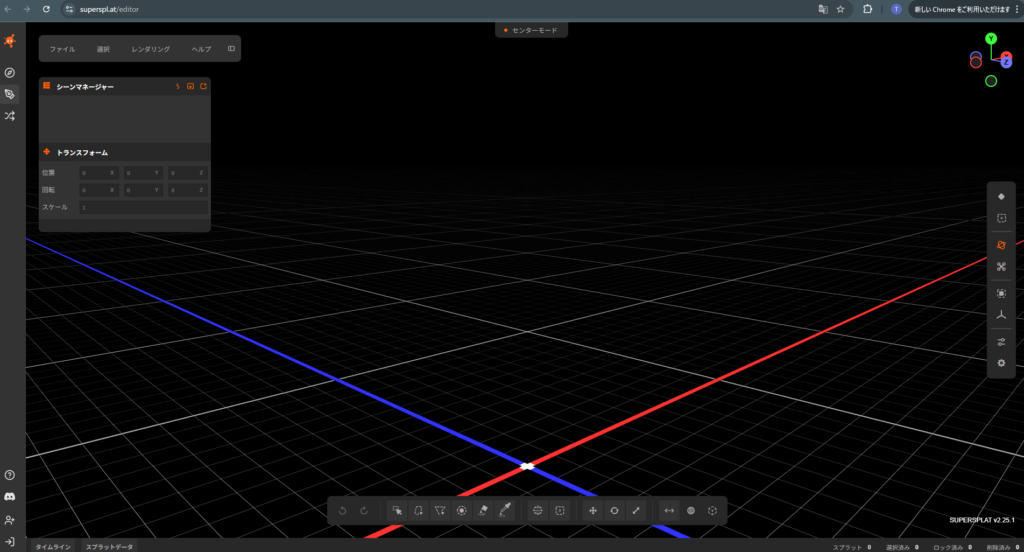Open the Discord icon in sidebar
The width and height of the screenshot is (1024, 552).
pyautogui.click(x=10, y=496)
